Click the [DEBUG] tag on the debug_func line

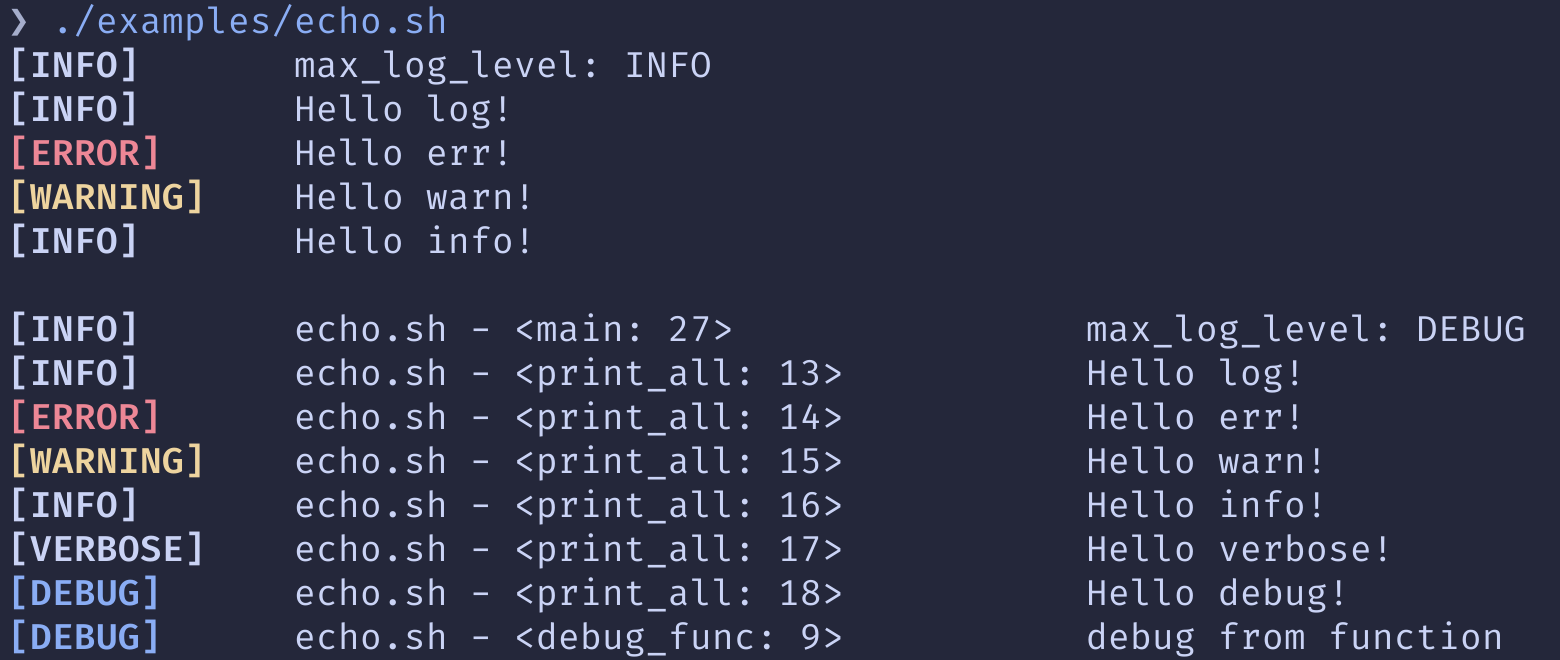coord(85,637)
